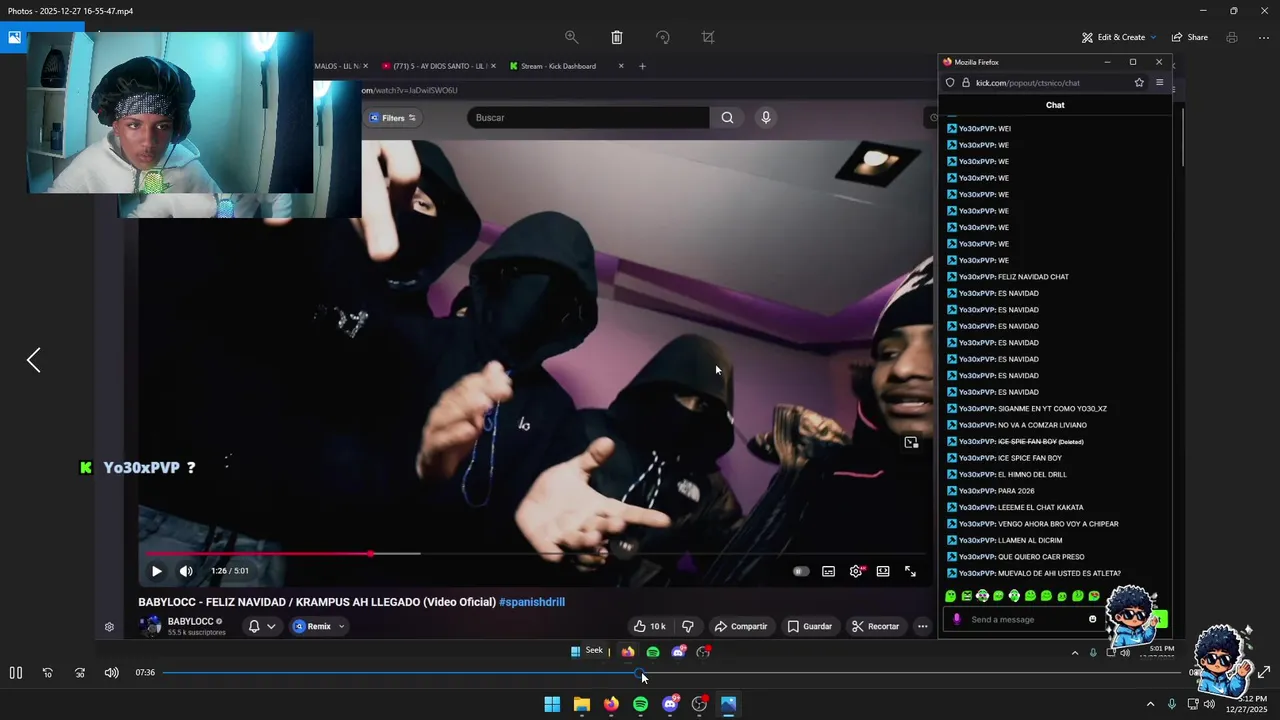Open the emoji picker in chat input

[1092, 619]
